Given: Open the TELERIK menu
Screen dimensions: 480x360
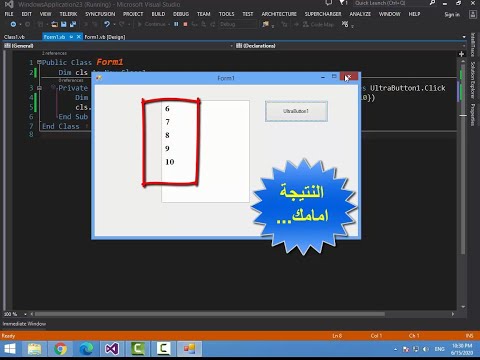Looking at the screenshot, I should click(x=68, y=14).
